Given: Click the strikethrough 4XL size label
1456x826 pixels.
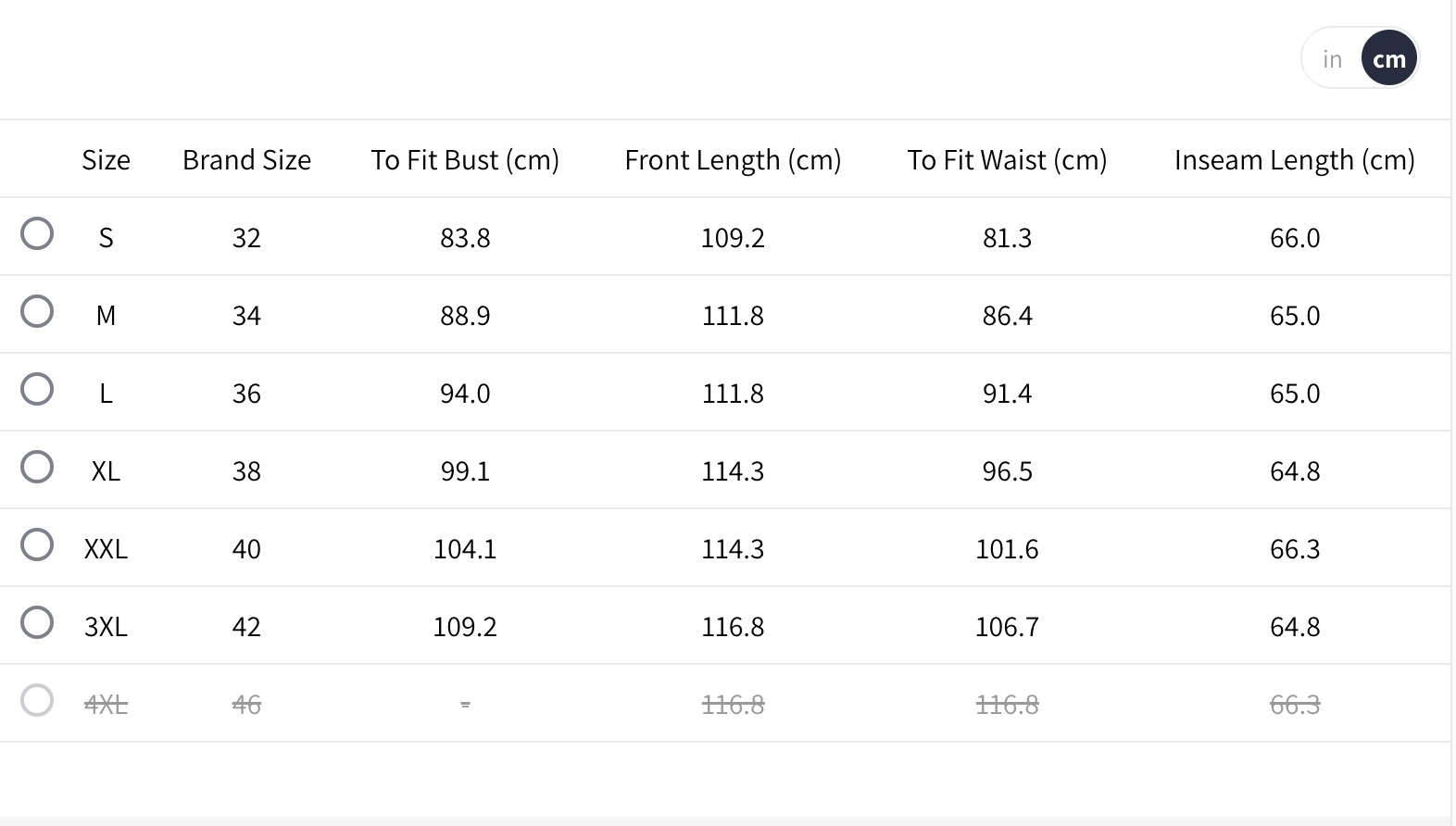Looking at the screenshot, I should point(106,705).
